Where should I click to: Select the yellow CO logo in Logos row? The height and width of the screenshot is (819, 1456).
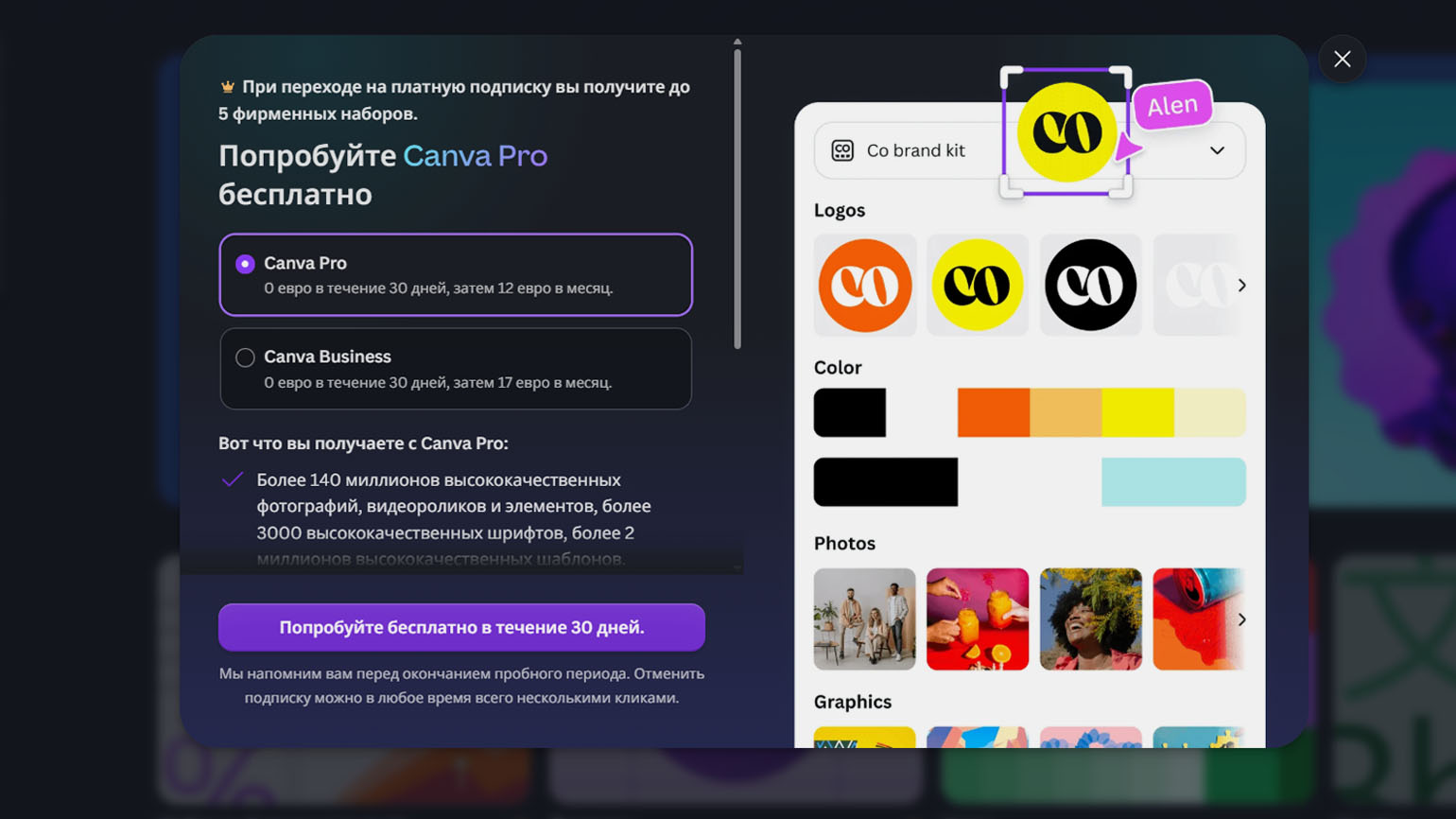click(978, 285)
